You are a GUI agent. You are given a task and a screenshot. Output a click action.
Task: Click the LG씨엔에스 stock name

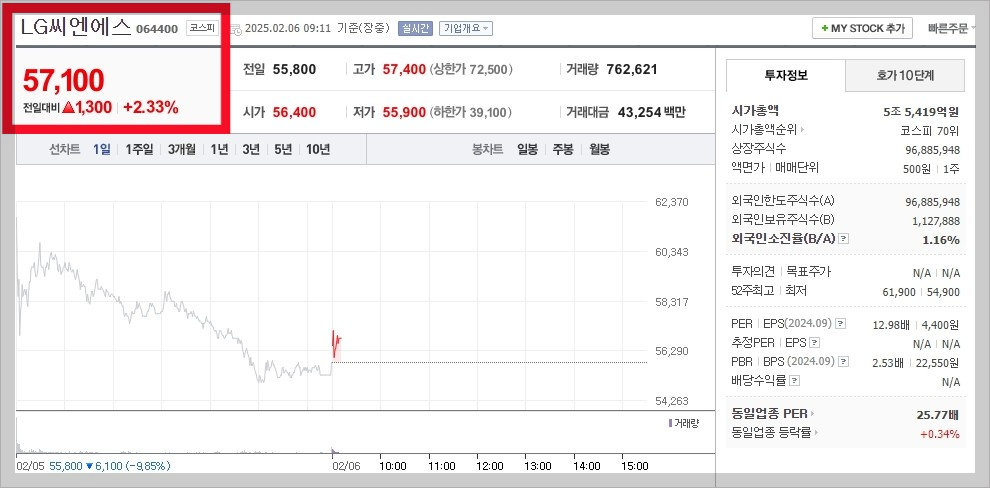pos(75,27)
